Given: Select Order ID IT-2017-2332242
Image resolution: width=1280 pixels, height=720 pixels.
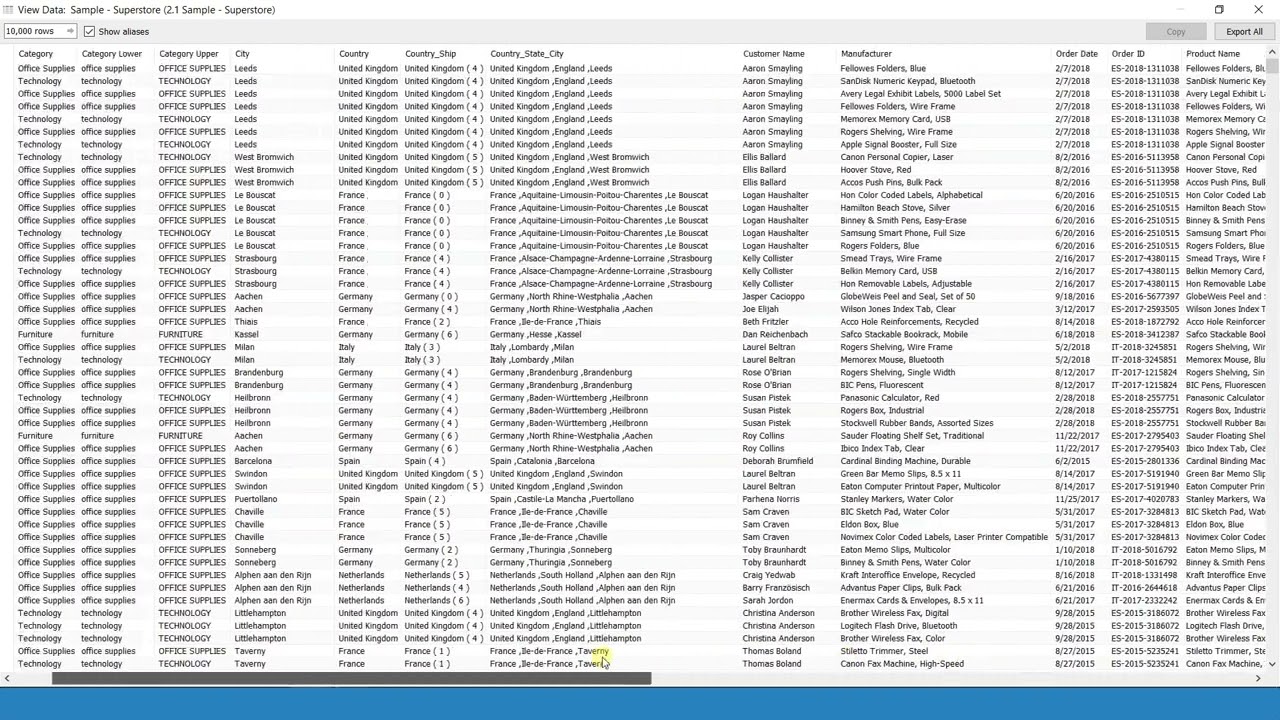Looking at the screenshot, I should point(1145,601).
